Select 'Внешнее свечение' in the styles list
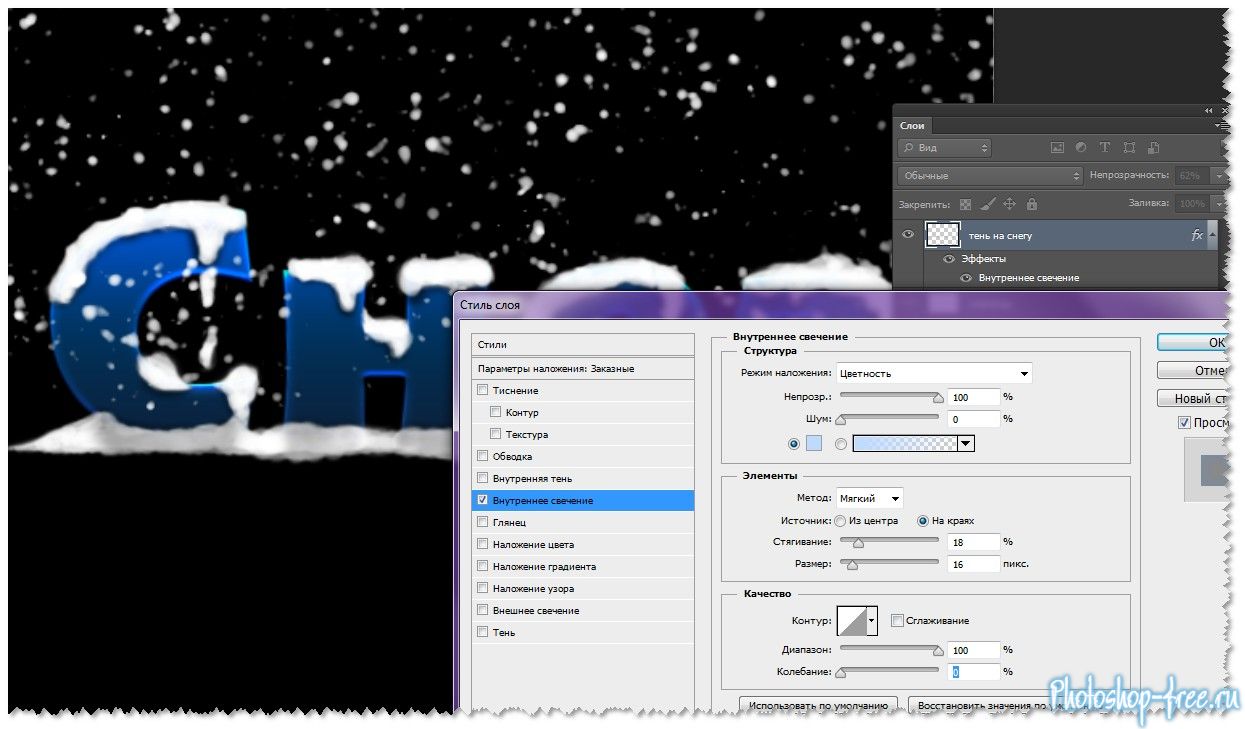Screen dimensions: 1245x729 [535, 611]
